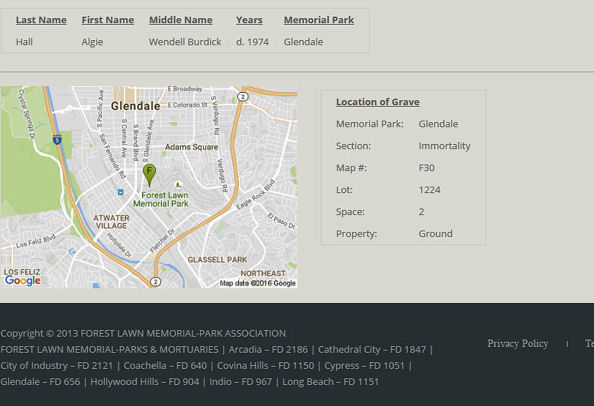Sort by Last Name column header
594x406 pixels.
tap(41, 20)
